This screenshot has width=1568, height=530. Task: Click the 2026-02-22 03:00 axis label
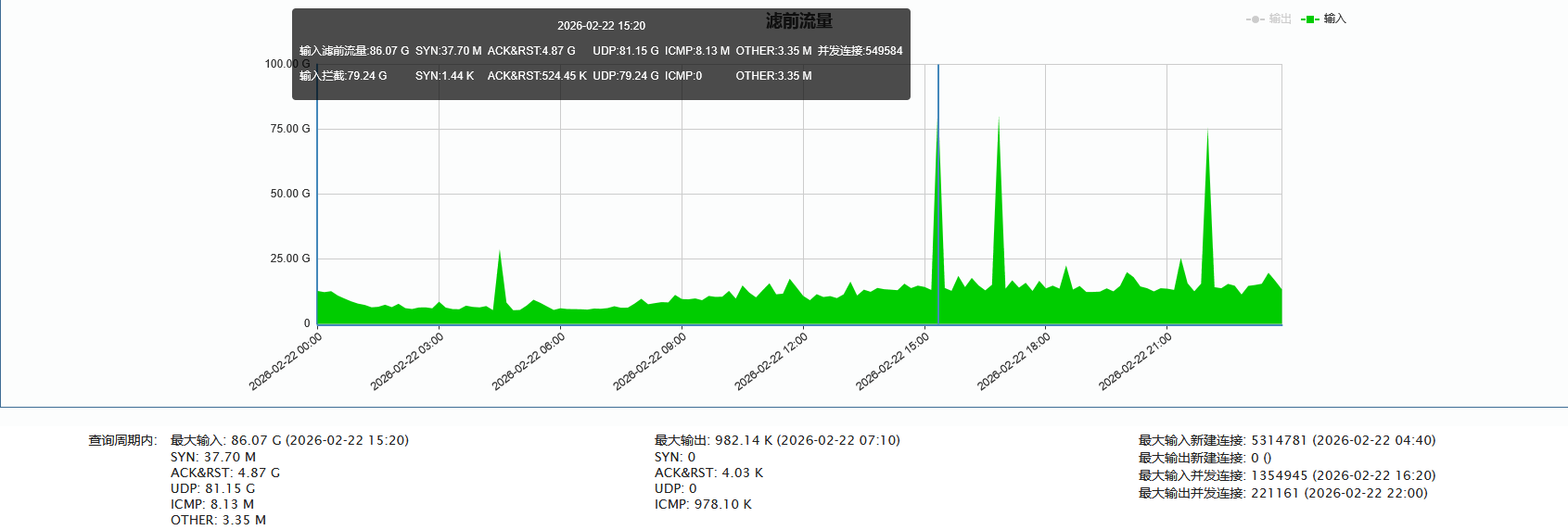(408, 361)
